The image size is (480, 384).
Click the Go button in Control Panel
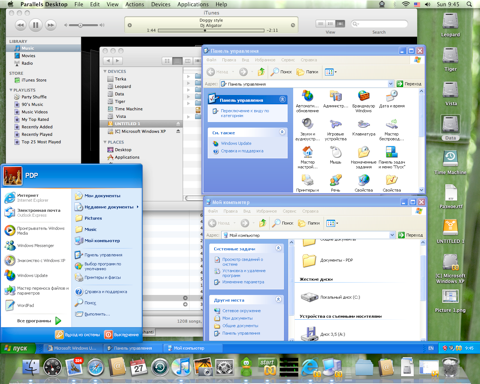pyautogui.click(x=409, y=84)
